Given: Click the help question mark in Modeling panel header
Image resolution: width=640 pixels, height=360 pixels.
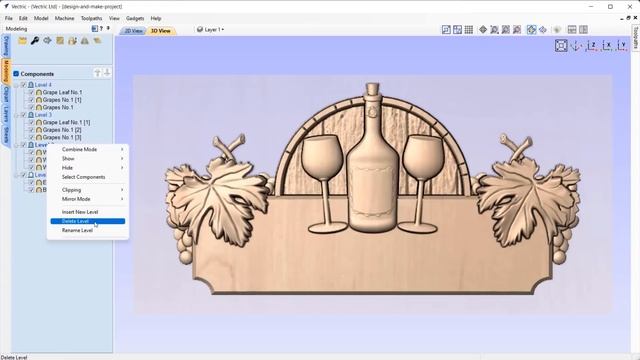Looking at the screenshot, I should [x=101, y=29].
